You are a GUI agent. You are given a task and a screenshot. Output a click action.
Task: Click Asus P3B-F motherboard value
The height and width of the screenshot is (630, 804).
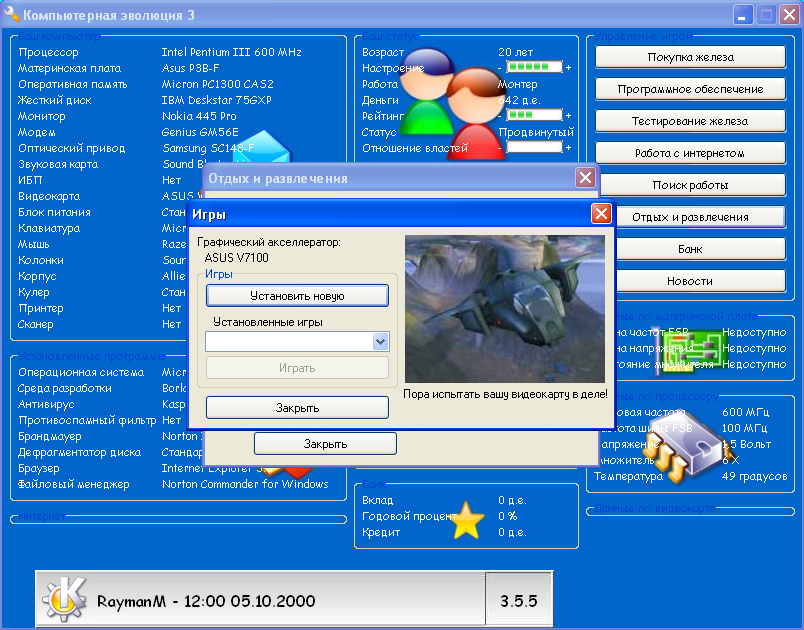click(x=190, y=68)
